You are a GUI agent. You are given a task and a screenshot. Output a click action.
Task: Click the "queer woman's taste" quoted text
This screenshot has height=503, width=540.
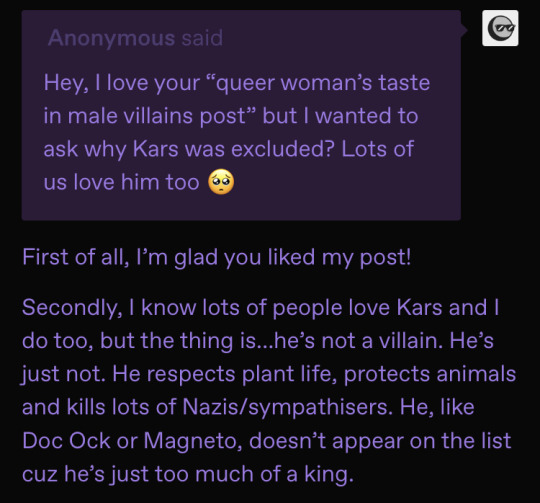tap(323, 83)
